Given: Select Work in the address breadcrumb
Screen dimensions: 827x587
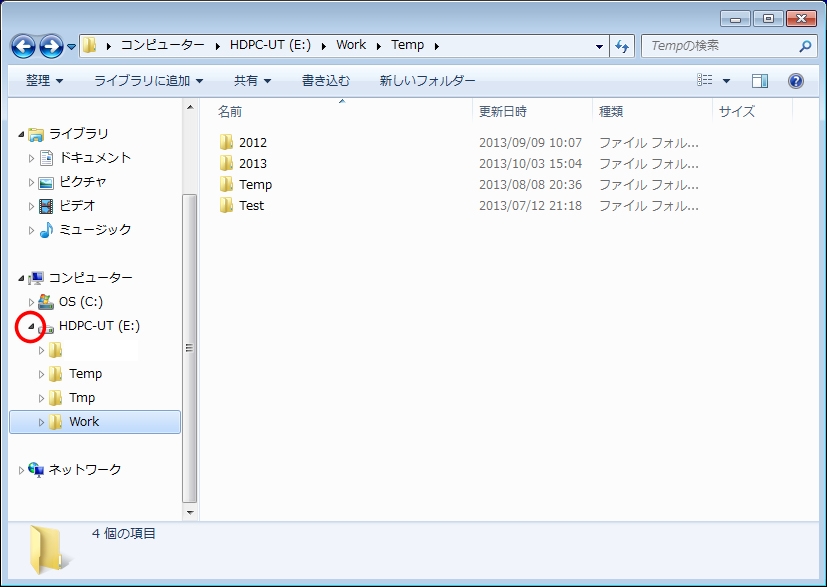Looking at the screenshot, I should click(351, 45).
